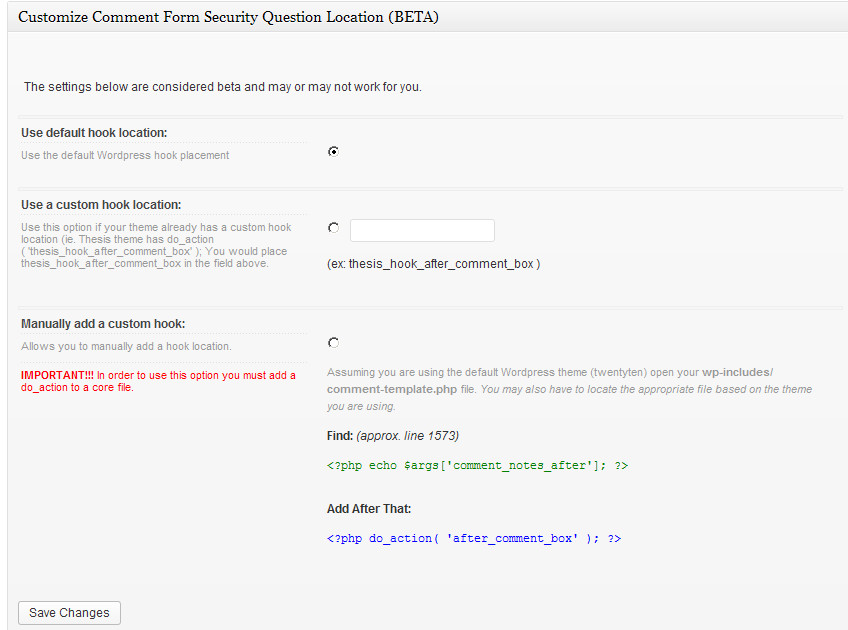Focus the custom hook name text field
Image resolution: width=848 pixels, height=630 pixels.
click(x=422, y=230)
